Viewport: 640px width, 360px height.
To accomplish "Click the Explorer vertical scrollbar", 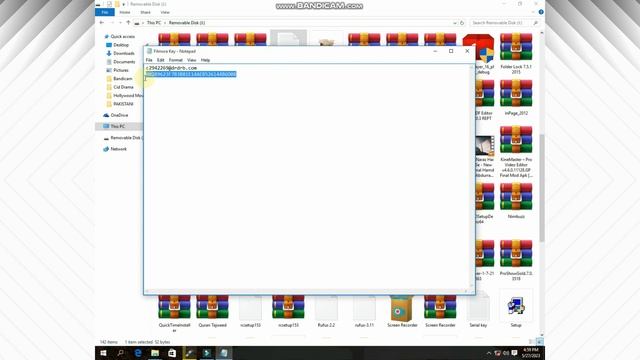I will (542, 188).
